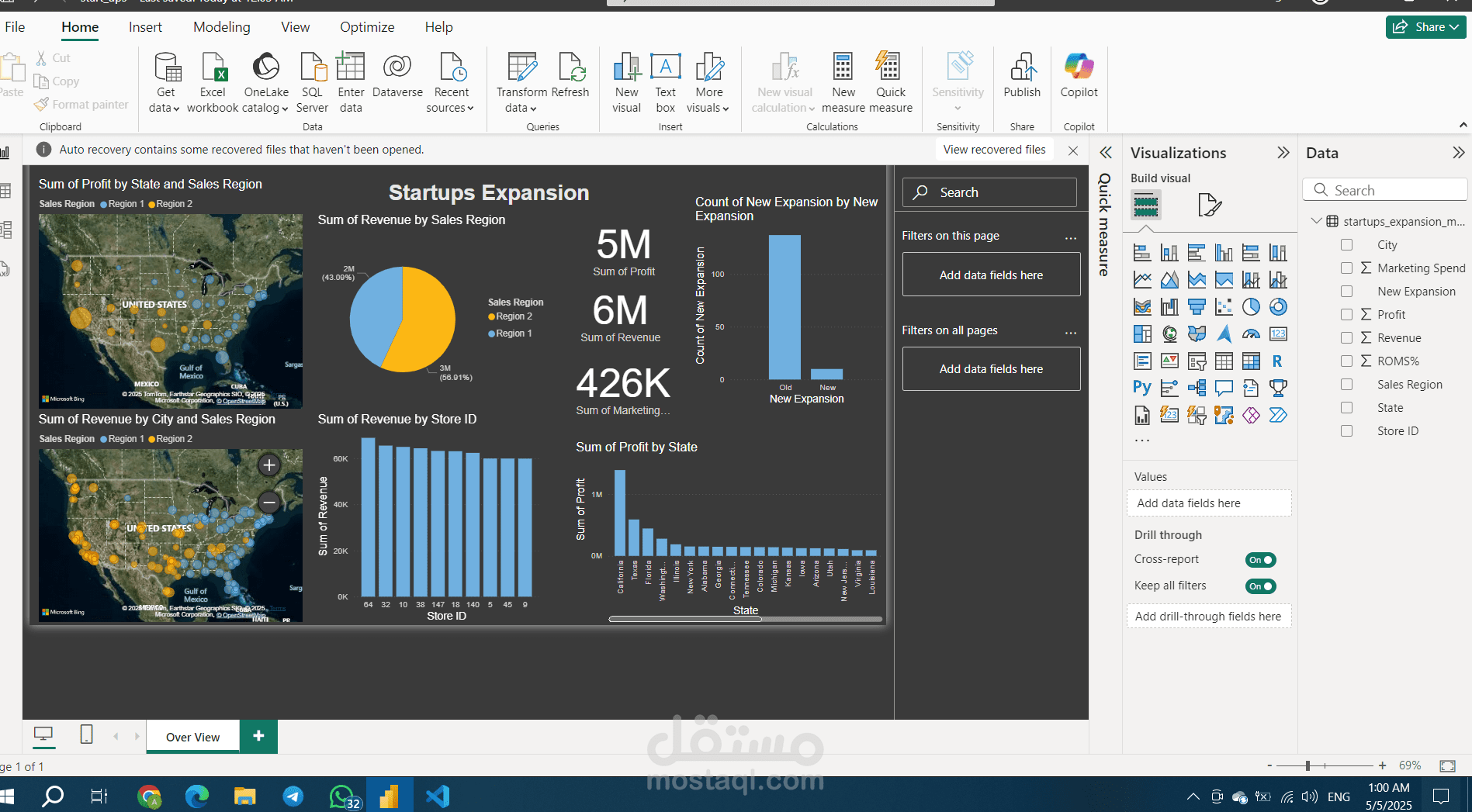The height and width of the screenshot is (812, 1472).
Task: Collapse the Visualizations pane
Action: point(1283,153)
